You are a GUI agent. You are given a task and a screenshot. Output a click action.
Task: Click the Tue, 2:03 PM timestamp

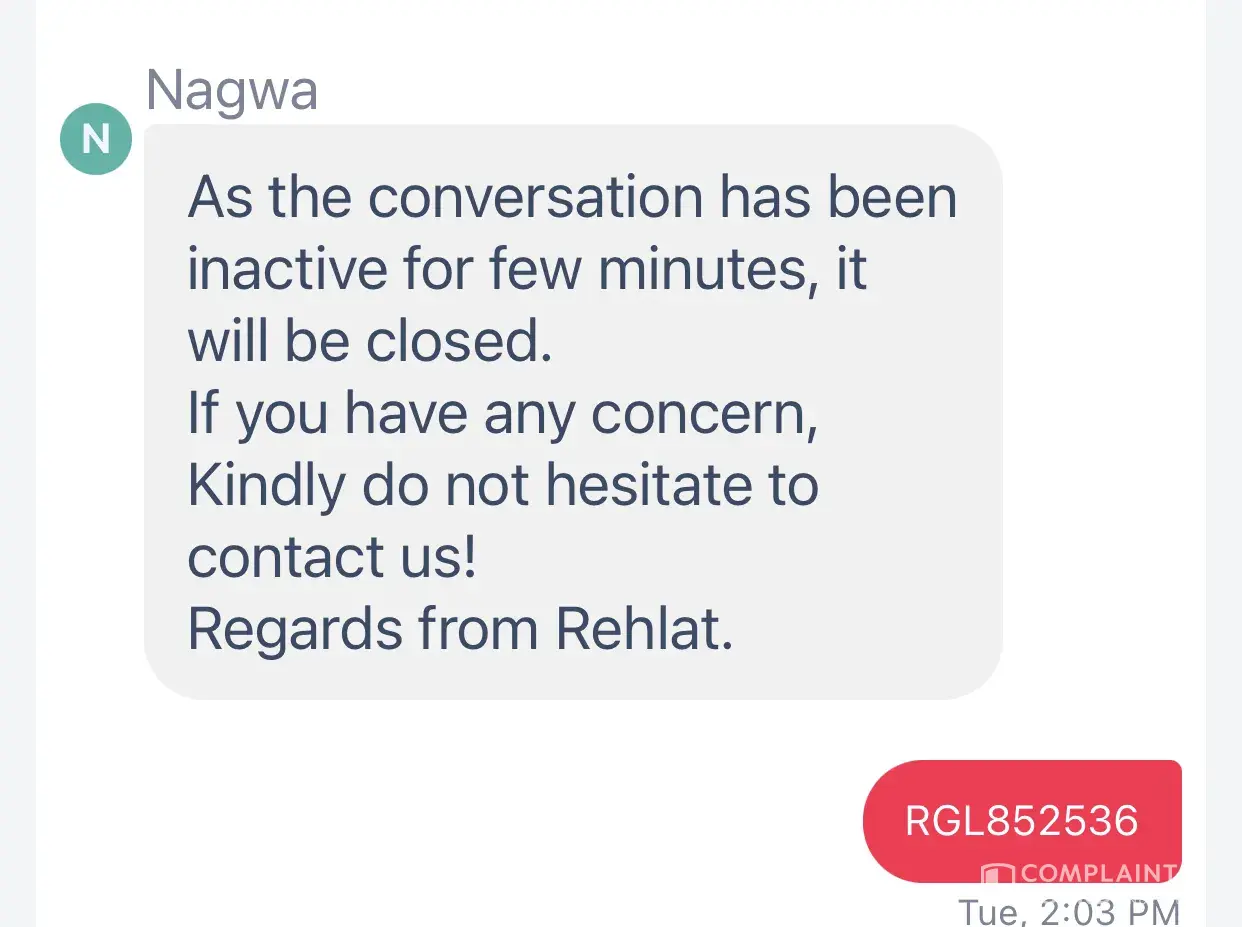[1069, 911]
